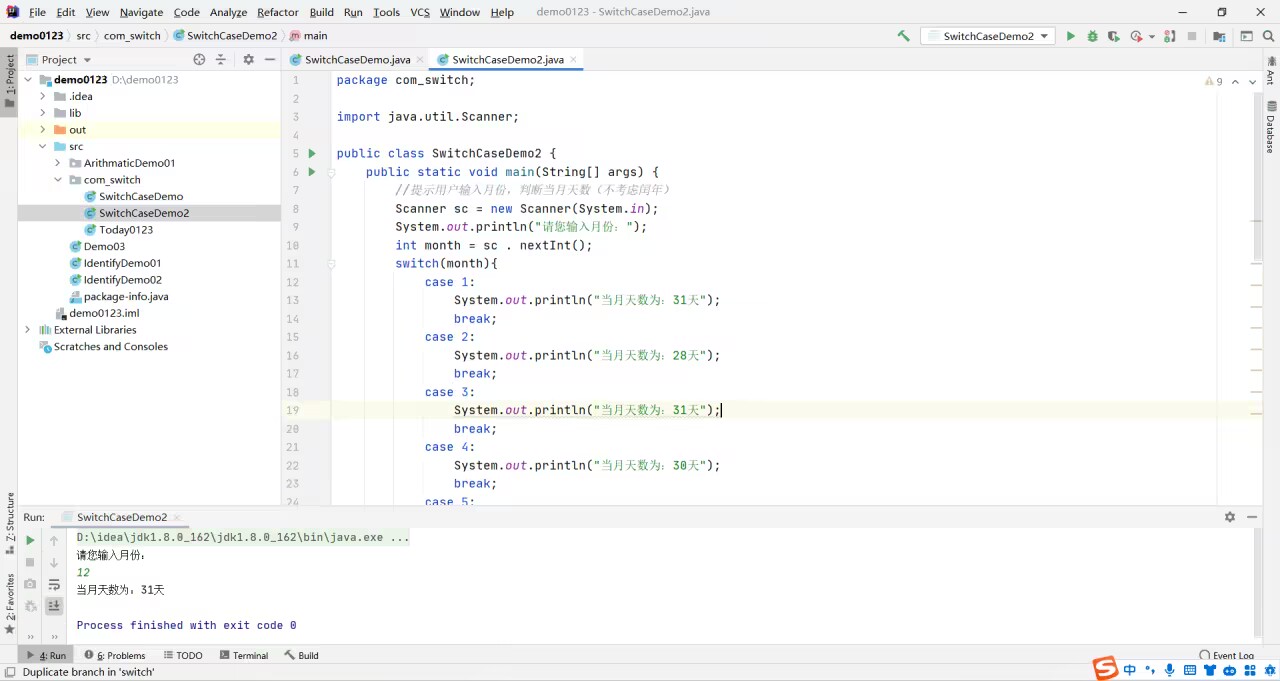The image size is (1280, 681).
Task: Open the Run panel settings gear
Action: [x=1229, y=517]
